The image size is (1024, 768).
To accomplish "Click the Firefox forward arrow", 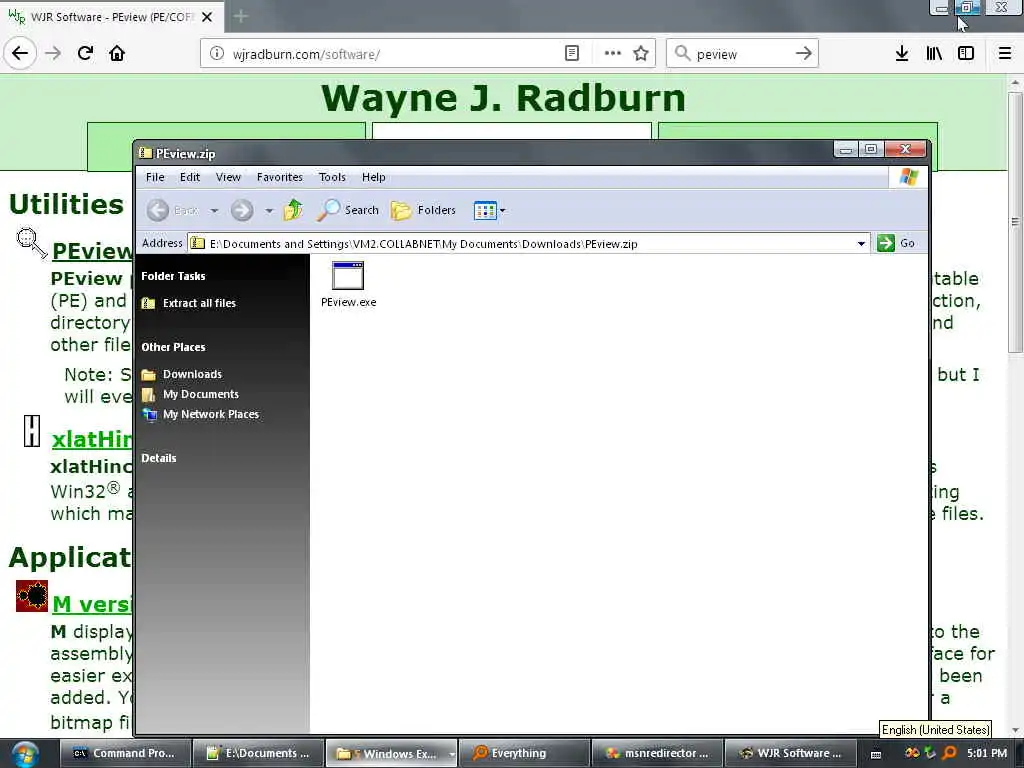I will (x=53, y=53).
